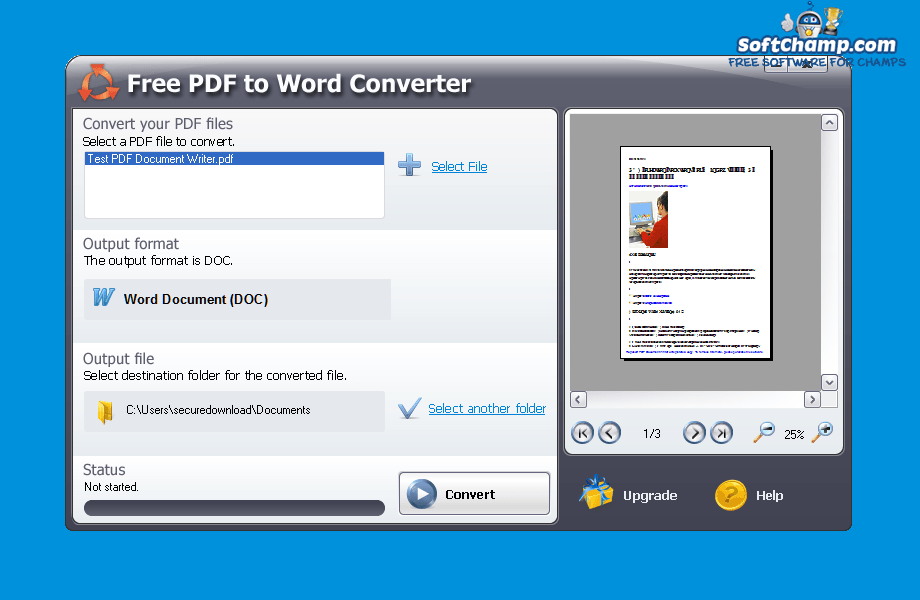Screen dimensions: 920x600
Task: Start conversion with the Convert button
Action: [474, 494]
